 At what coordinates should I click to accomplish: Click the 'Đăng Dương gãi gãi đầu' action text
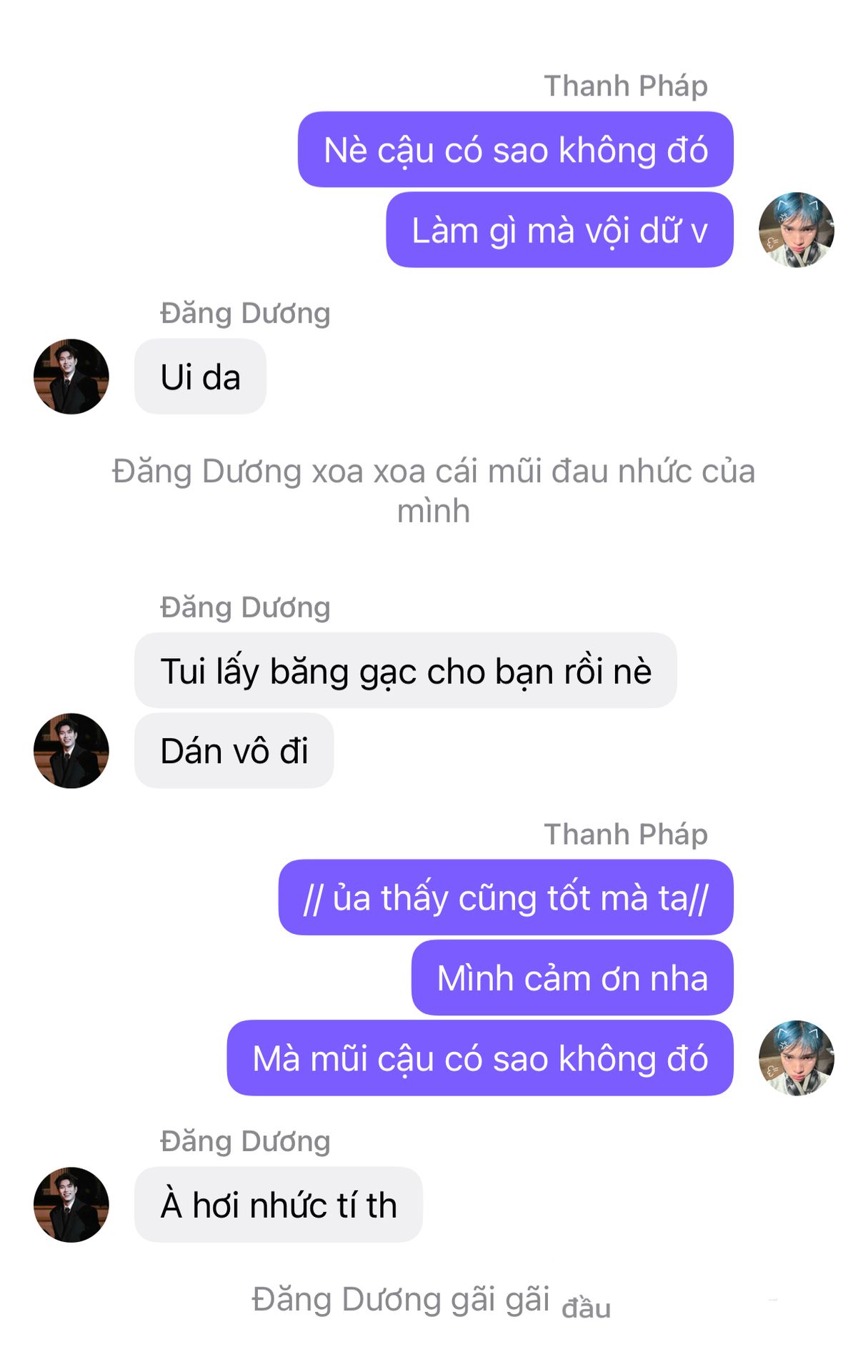(431, 1301)
